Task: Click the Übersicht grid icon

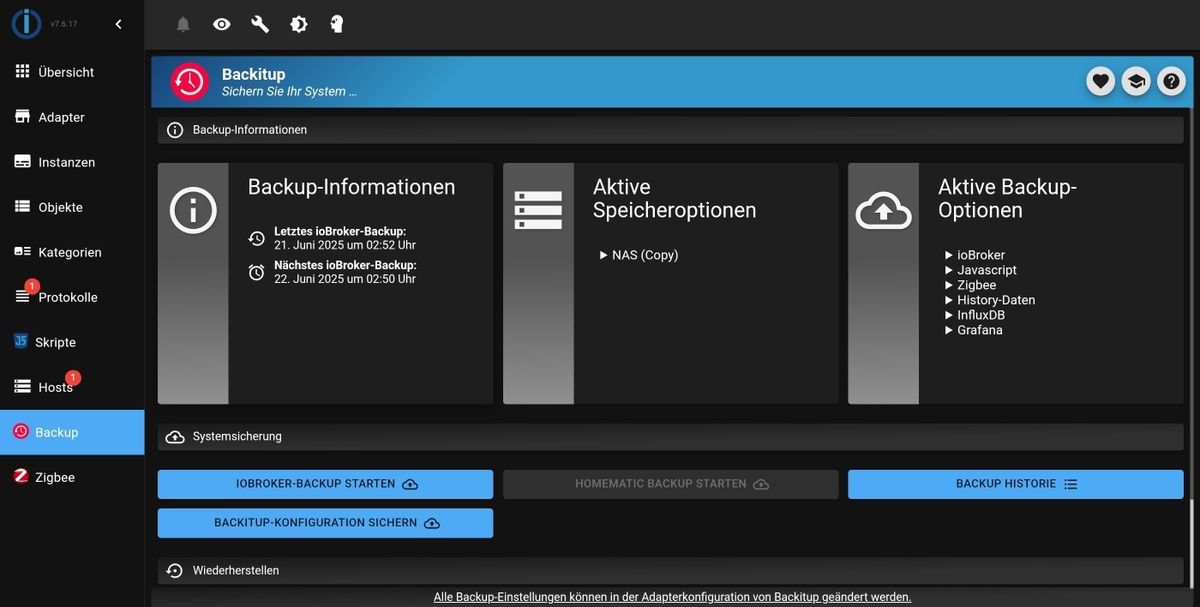Action: (x=22, y=72)
